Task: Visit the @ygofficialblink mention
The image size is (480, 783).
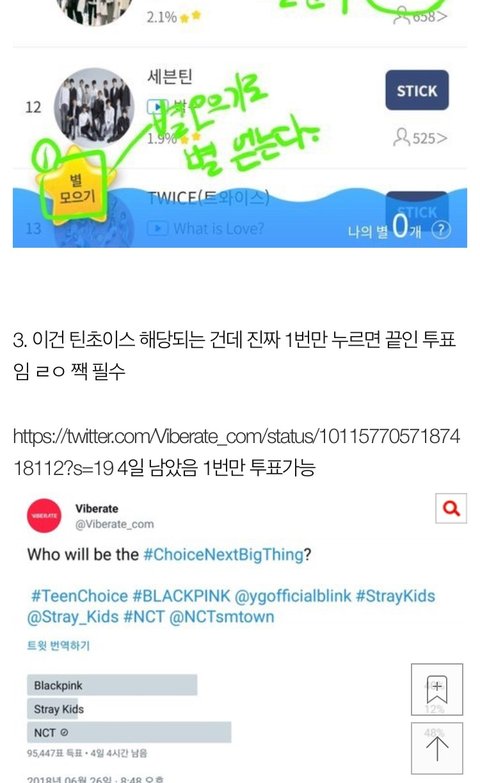Action: point(293,596)
